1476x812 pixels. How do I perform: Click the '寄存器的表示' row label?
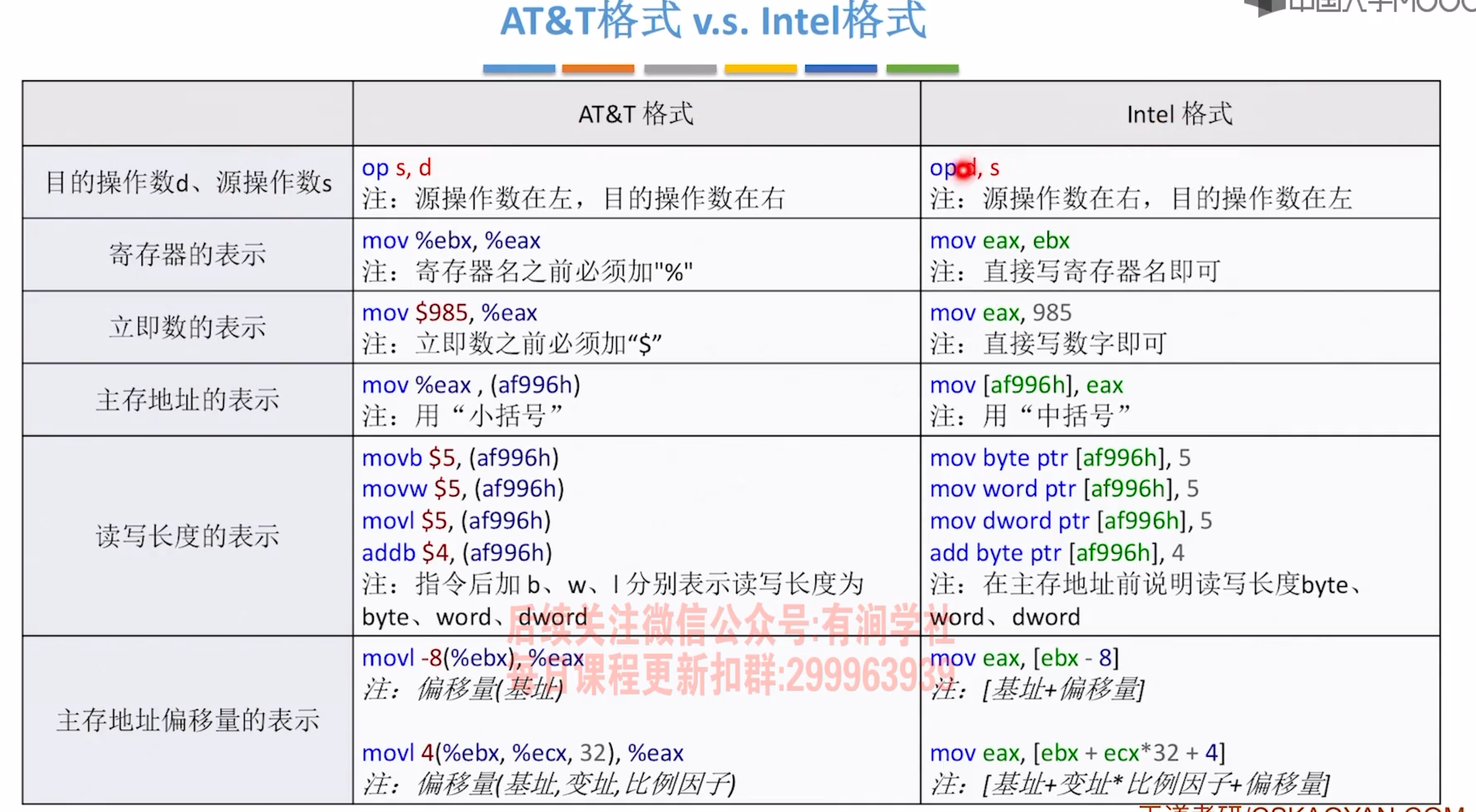(x=187, y=254)
